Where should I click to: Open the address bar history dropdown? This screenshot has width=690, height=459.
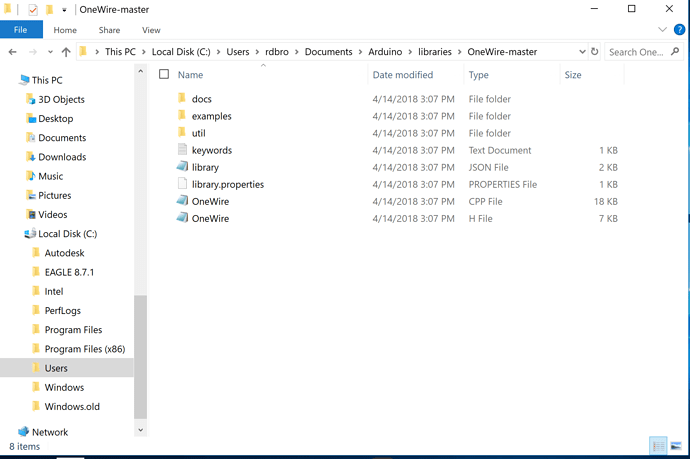click(x=582, y=52)
